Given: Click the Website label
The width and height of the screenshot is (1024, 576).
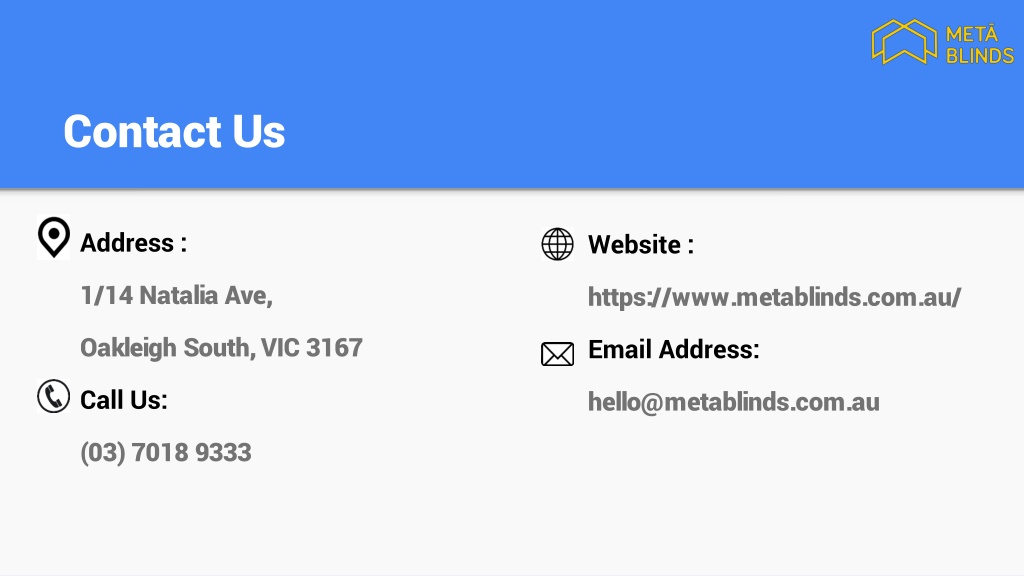Looking at the screenshot, I should [x=641, y=245].
